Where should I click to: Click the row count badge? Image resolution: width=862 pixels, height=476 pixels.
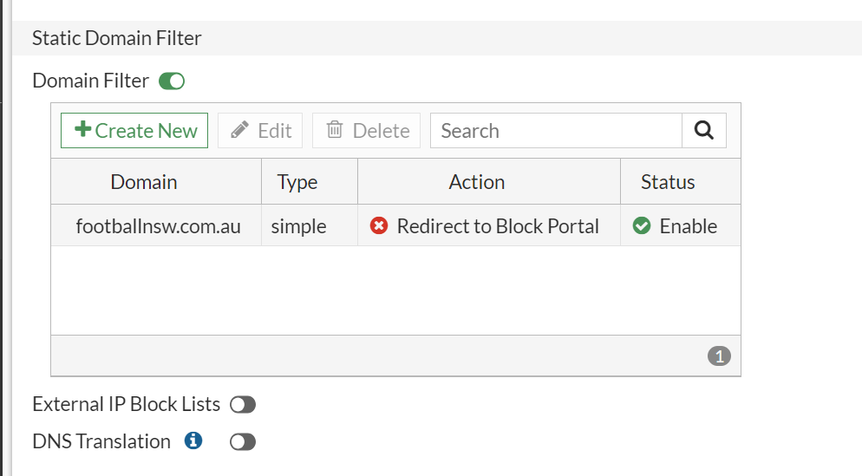[719, 355]
